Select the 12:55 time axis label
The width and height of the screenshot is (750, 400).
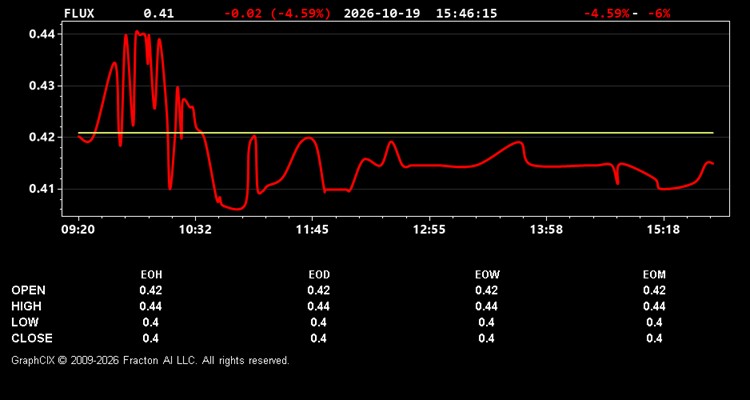[429, 230]
